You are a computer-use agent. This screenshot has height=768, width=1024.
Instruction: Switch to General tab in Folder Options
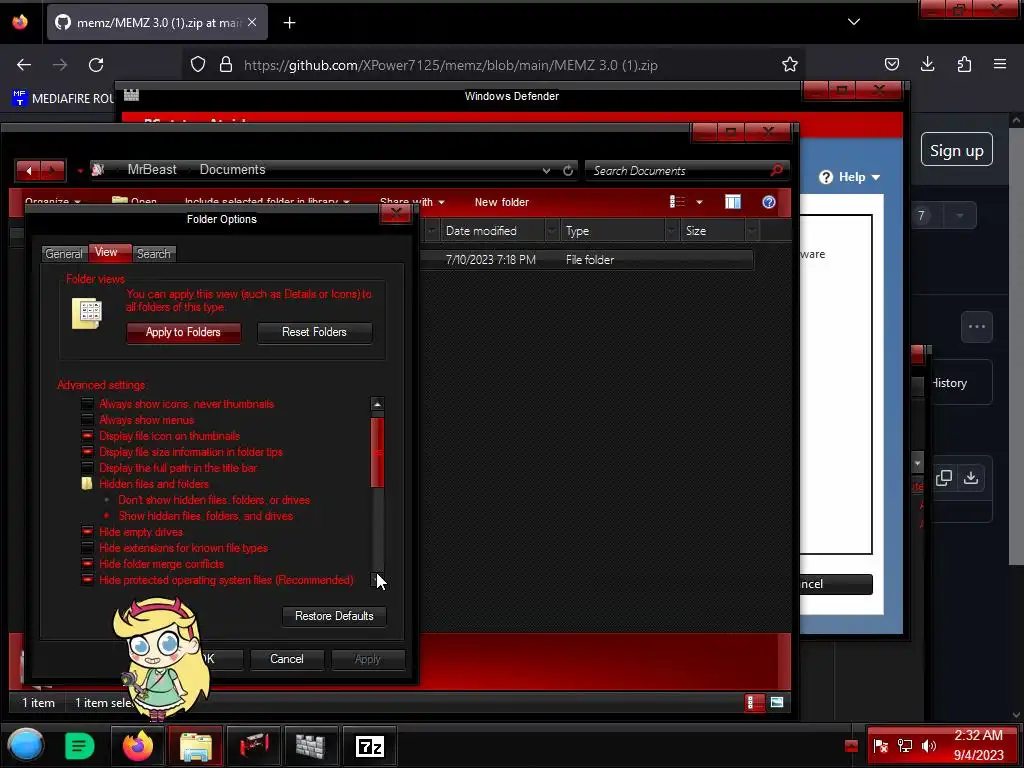[x=64, y=254]
